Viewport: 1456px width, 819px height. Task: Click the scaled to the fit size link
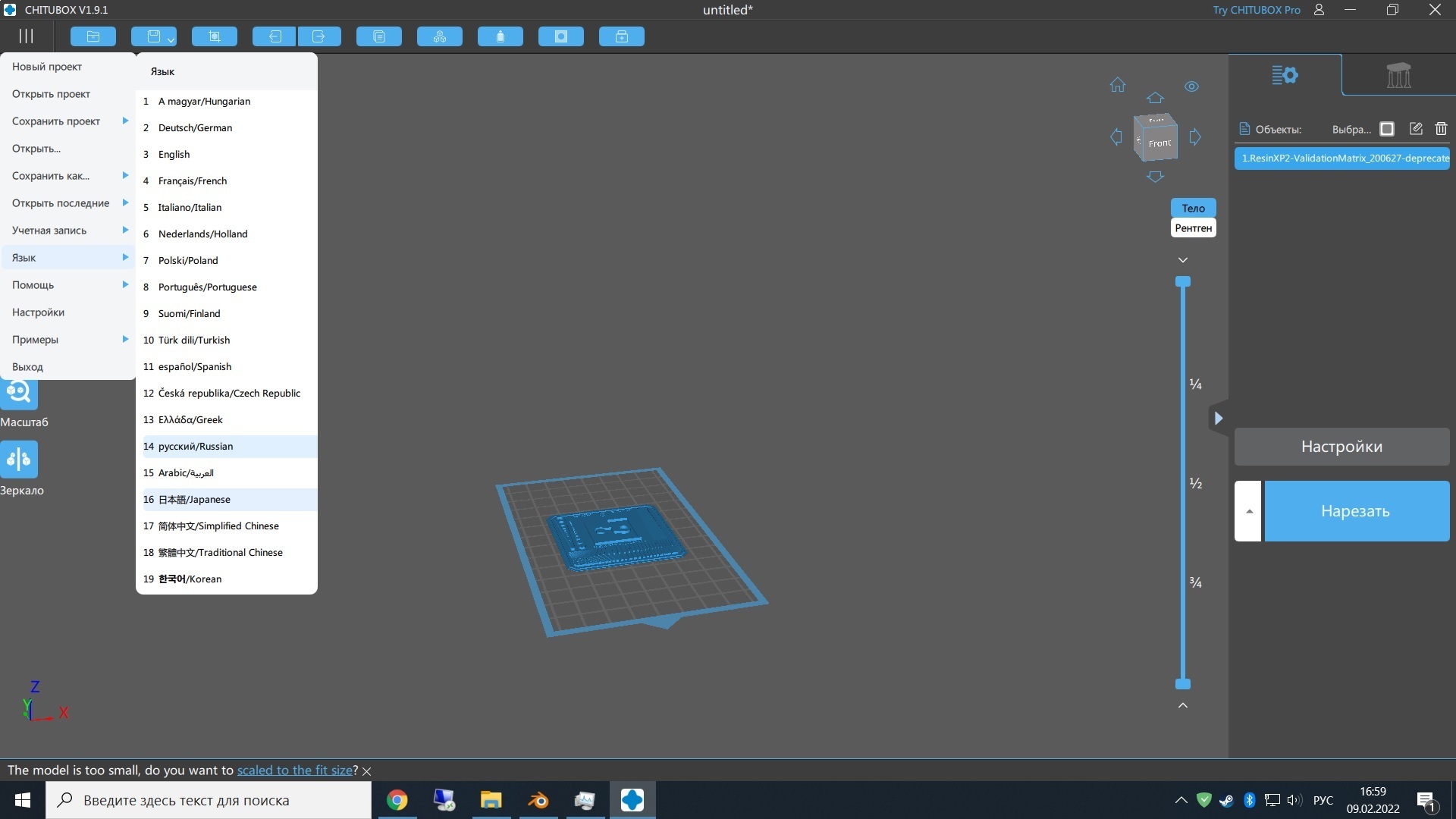tap(295, 770)
